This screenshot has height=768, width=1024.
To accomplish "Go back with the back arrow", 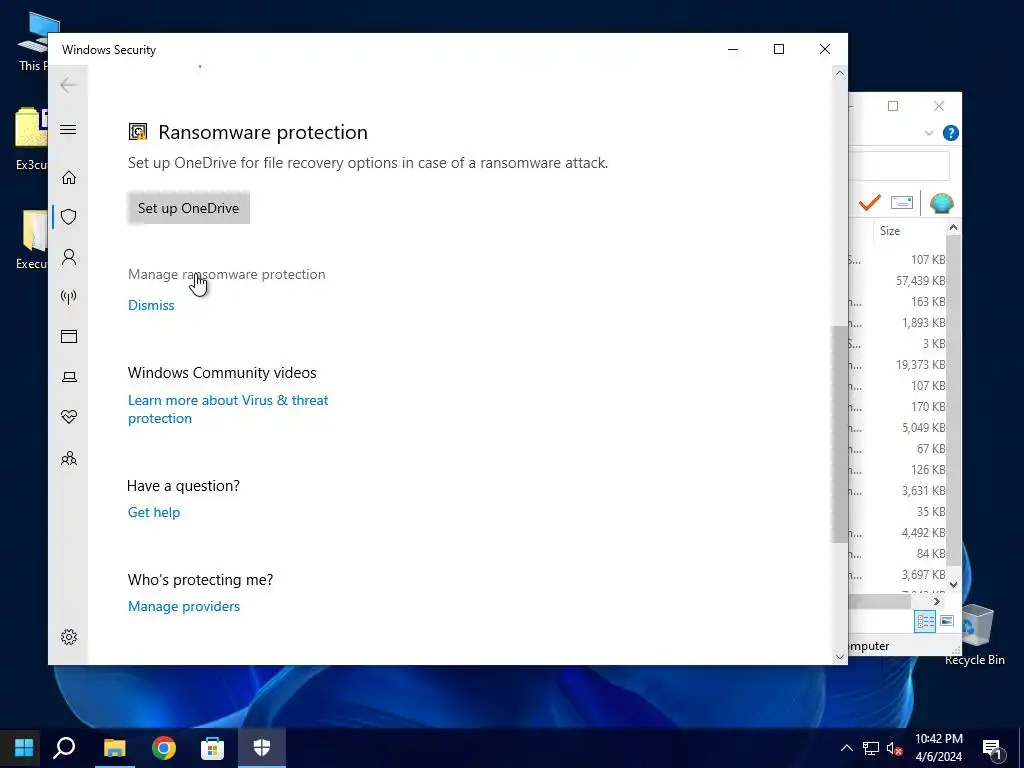I will coord(68,85).
